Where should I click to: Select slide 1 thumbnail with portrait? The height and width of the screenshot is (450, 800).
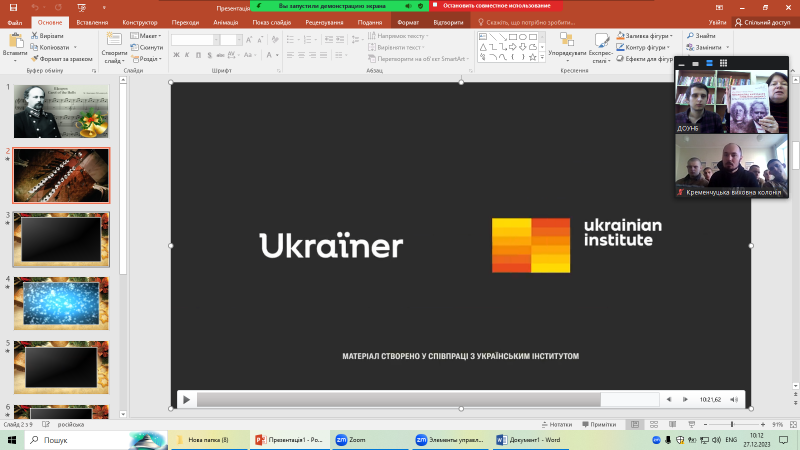[61, 111]
